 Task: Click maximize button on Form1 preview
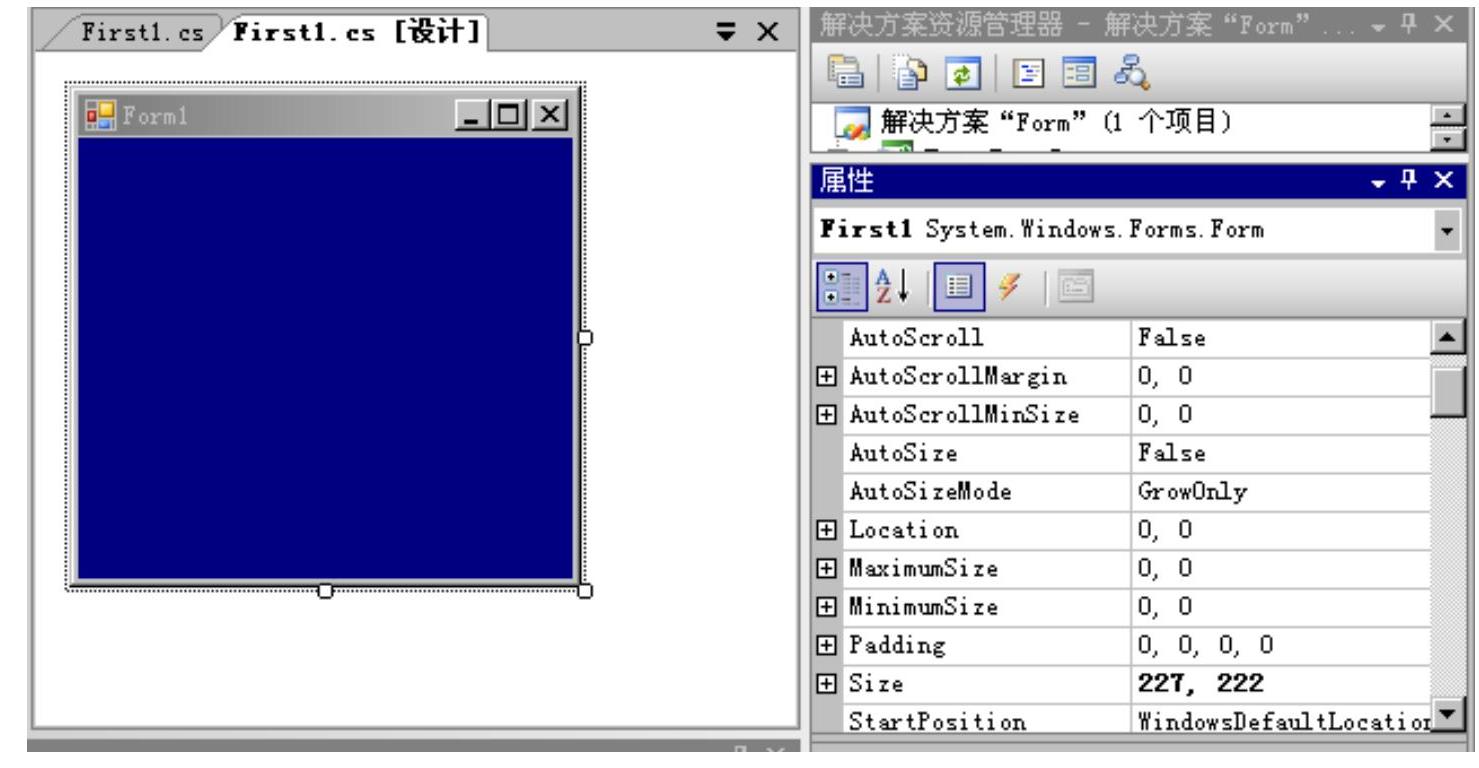click(510, 115)
